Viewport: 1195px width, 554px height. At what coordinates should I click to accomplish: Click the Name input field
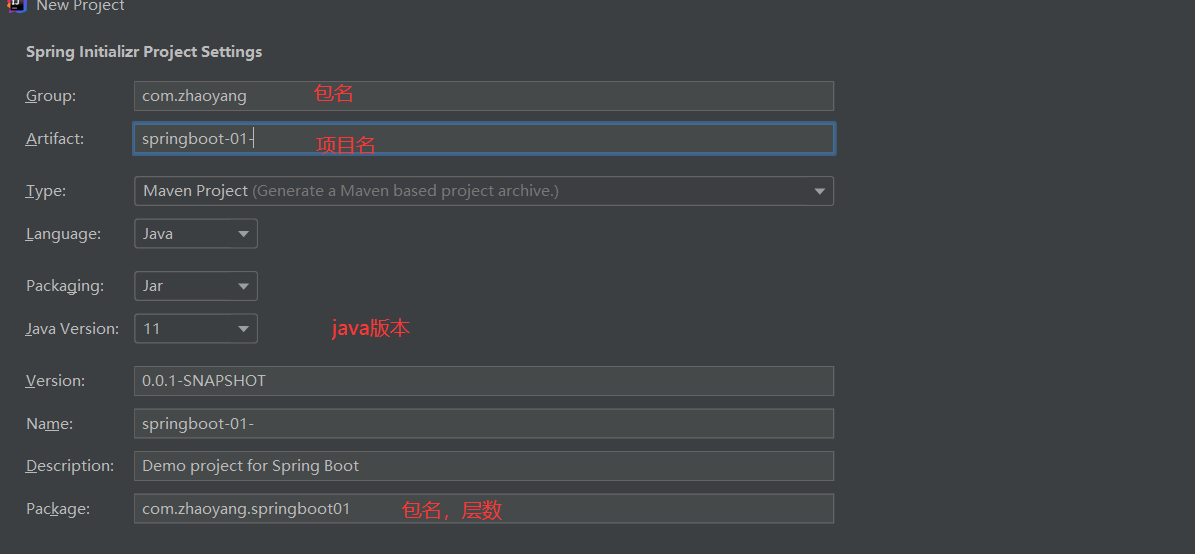pyautogui.click(x=483, y=424)
